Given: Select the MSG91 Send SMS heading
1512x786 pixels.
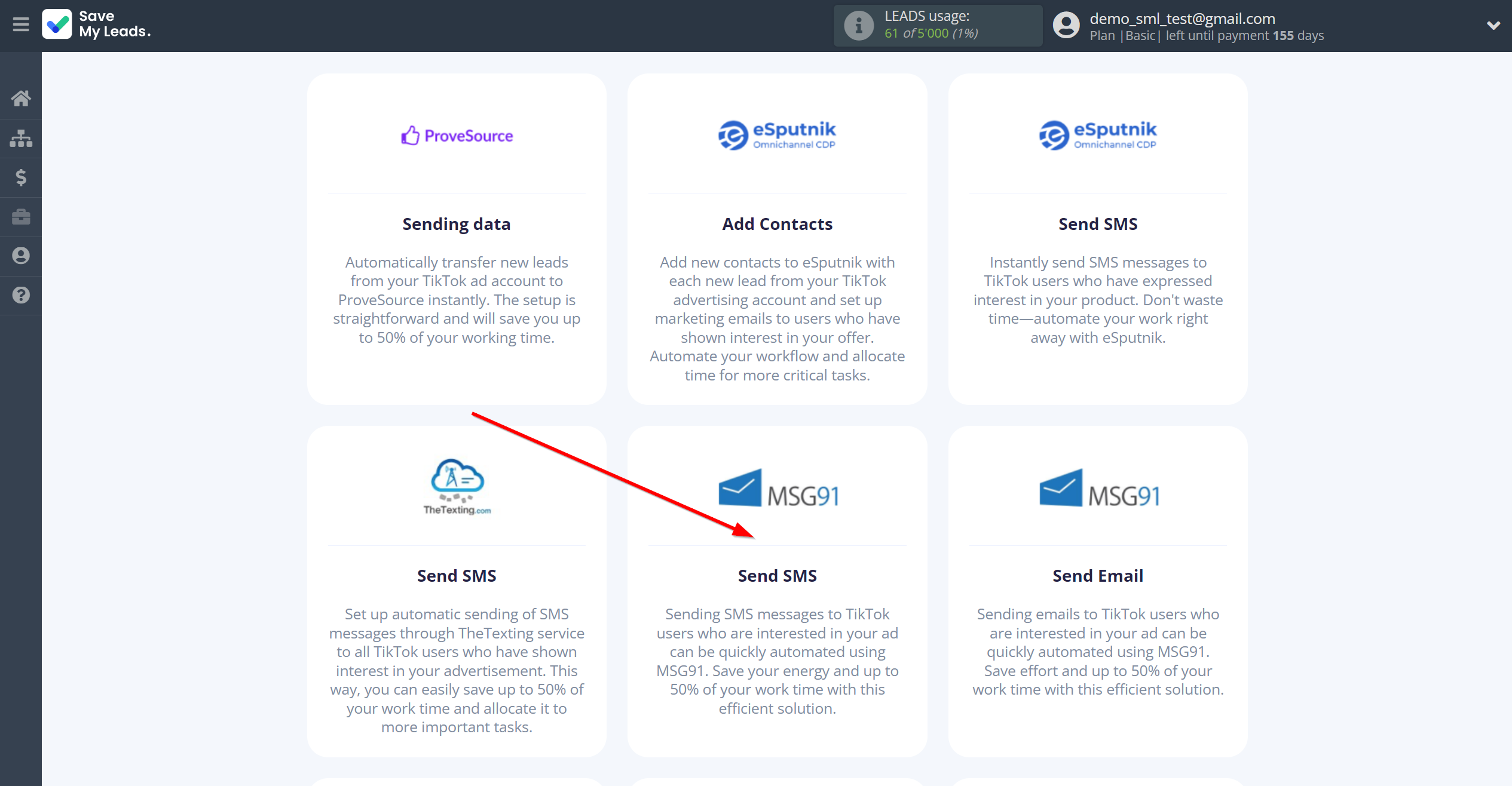Looking at the screenshot, I should 777,576.
